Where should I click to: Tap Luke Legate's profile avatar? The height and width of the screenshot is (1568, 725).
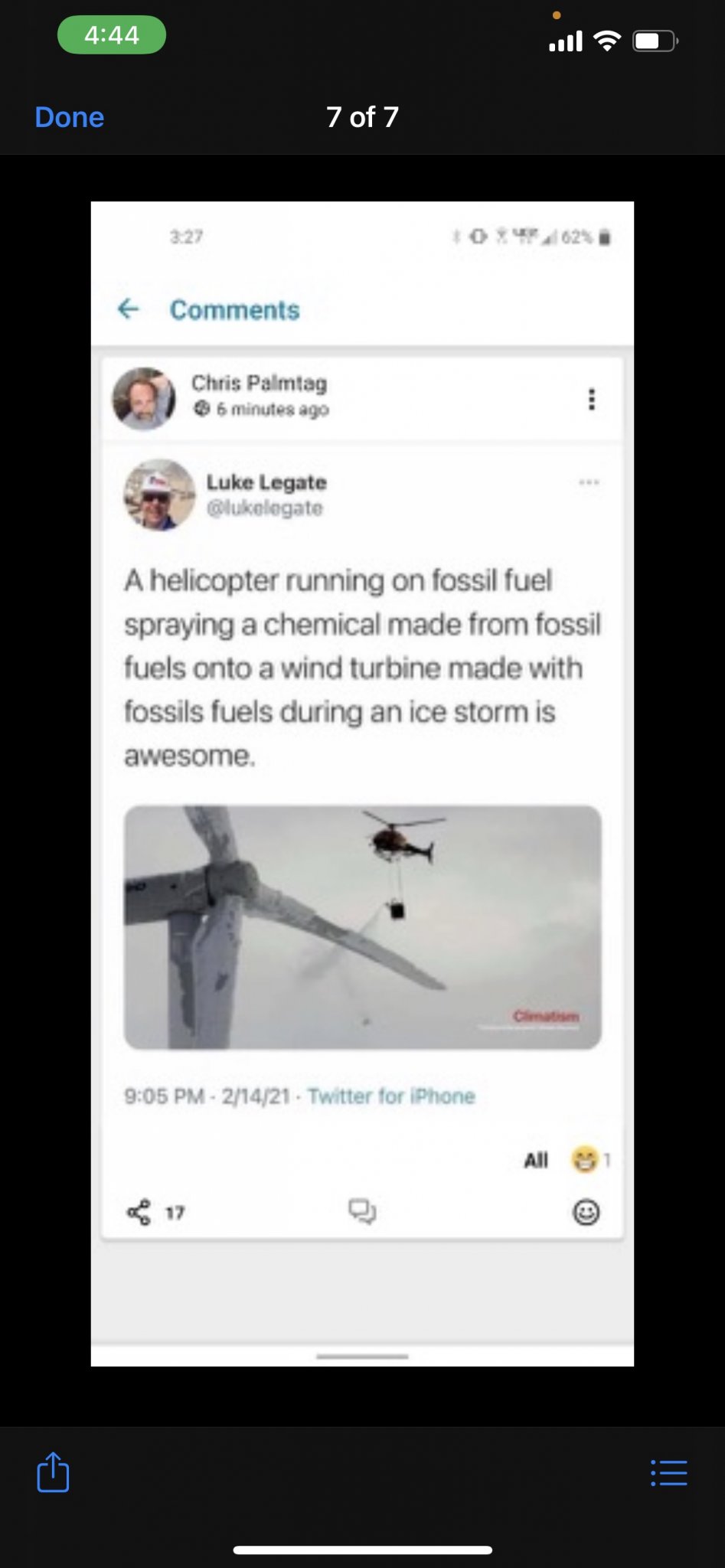point(159,495)
